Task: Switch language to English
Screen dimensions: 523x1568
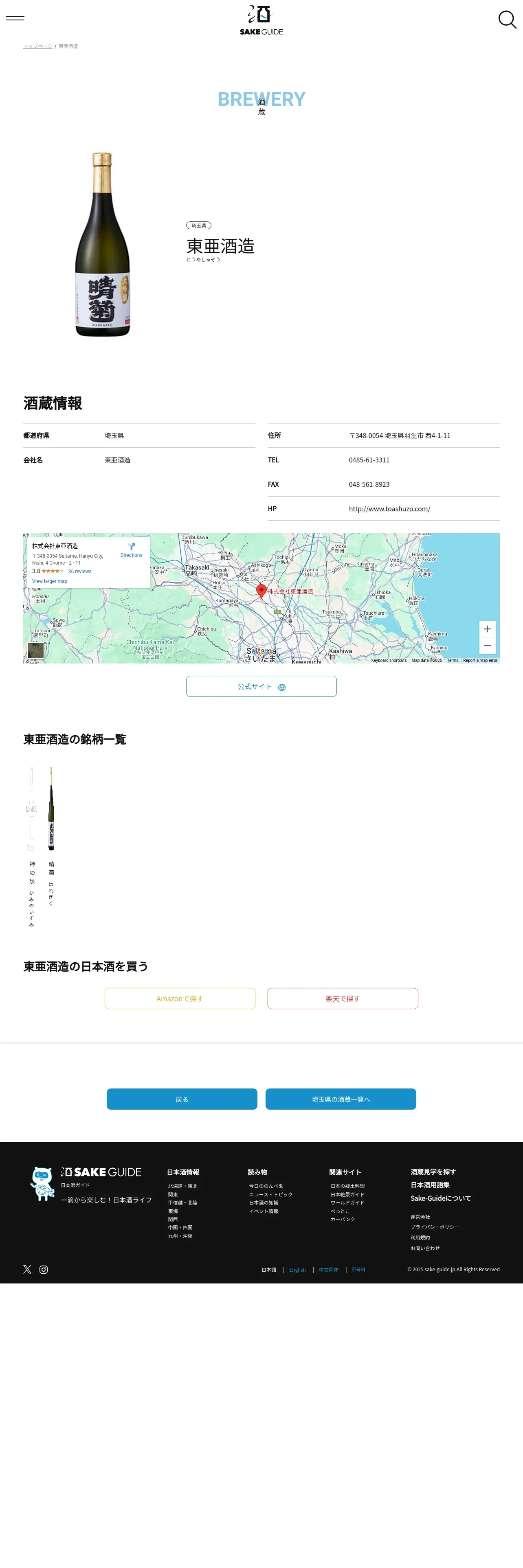Action: pos(297,1270)
